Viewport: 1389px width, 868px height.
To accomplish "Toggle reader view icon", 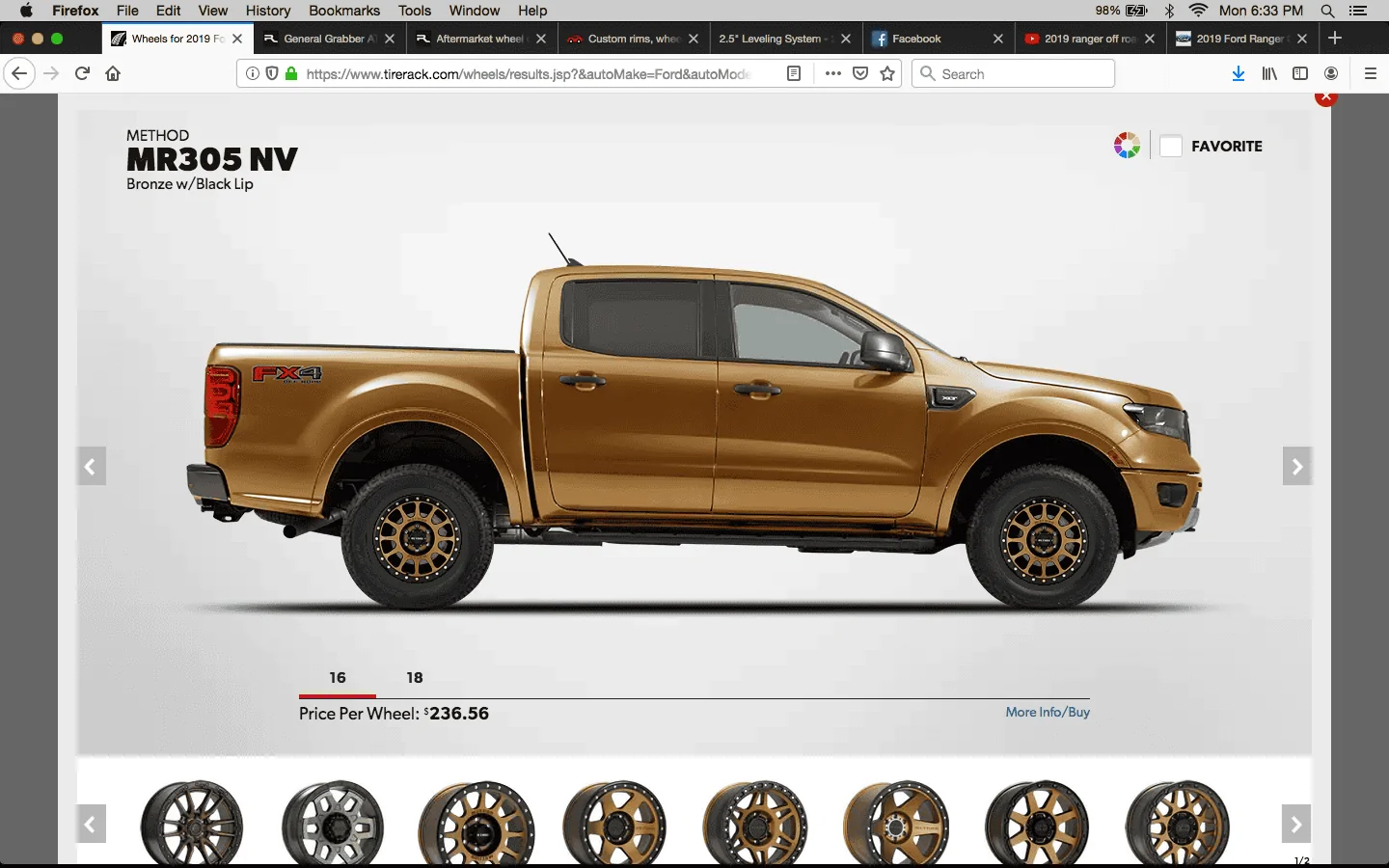I will (x=794, y=73).
